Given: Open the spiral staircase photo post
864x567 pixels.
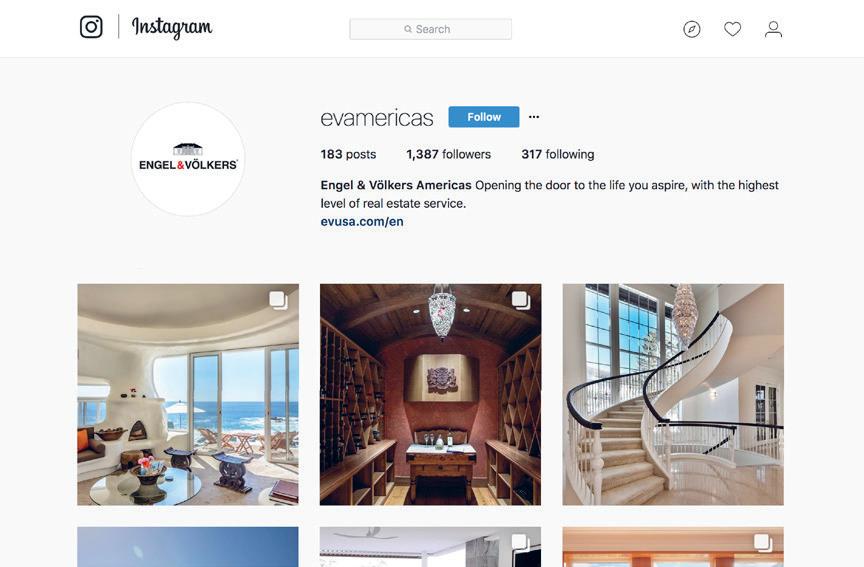Looking at the screenshot, I should point(673,395).
